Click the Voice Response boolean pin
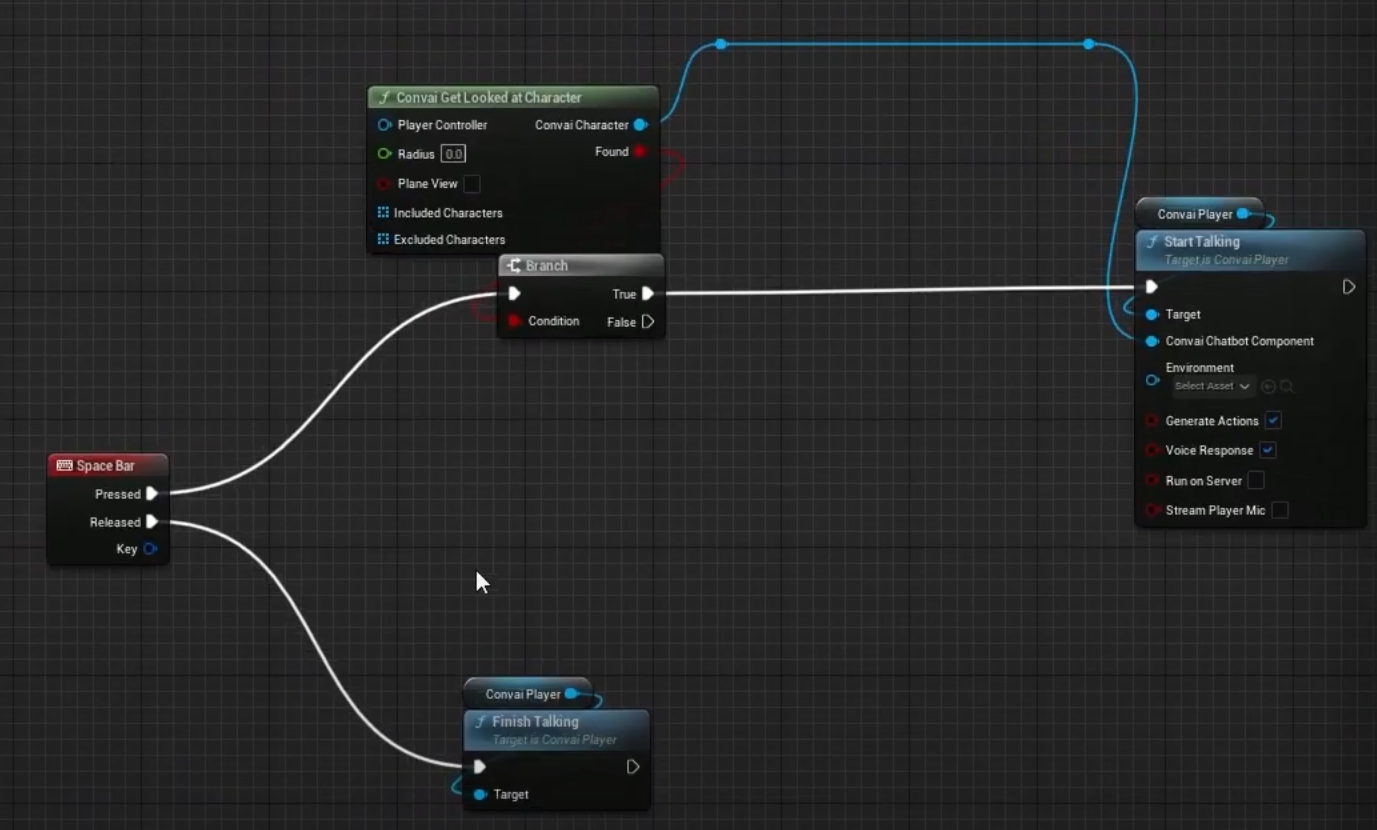 [x=1152, y=451]
